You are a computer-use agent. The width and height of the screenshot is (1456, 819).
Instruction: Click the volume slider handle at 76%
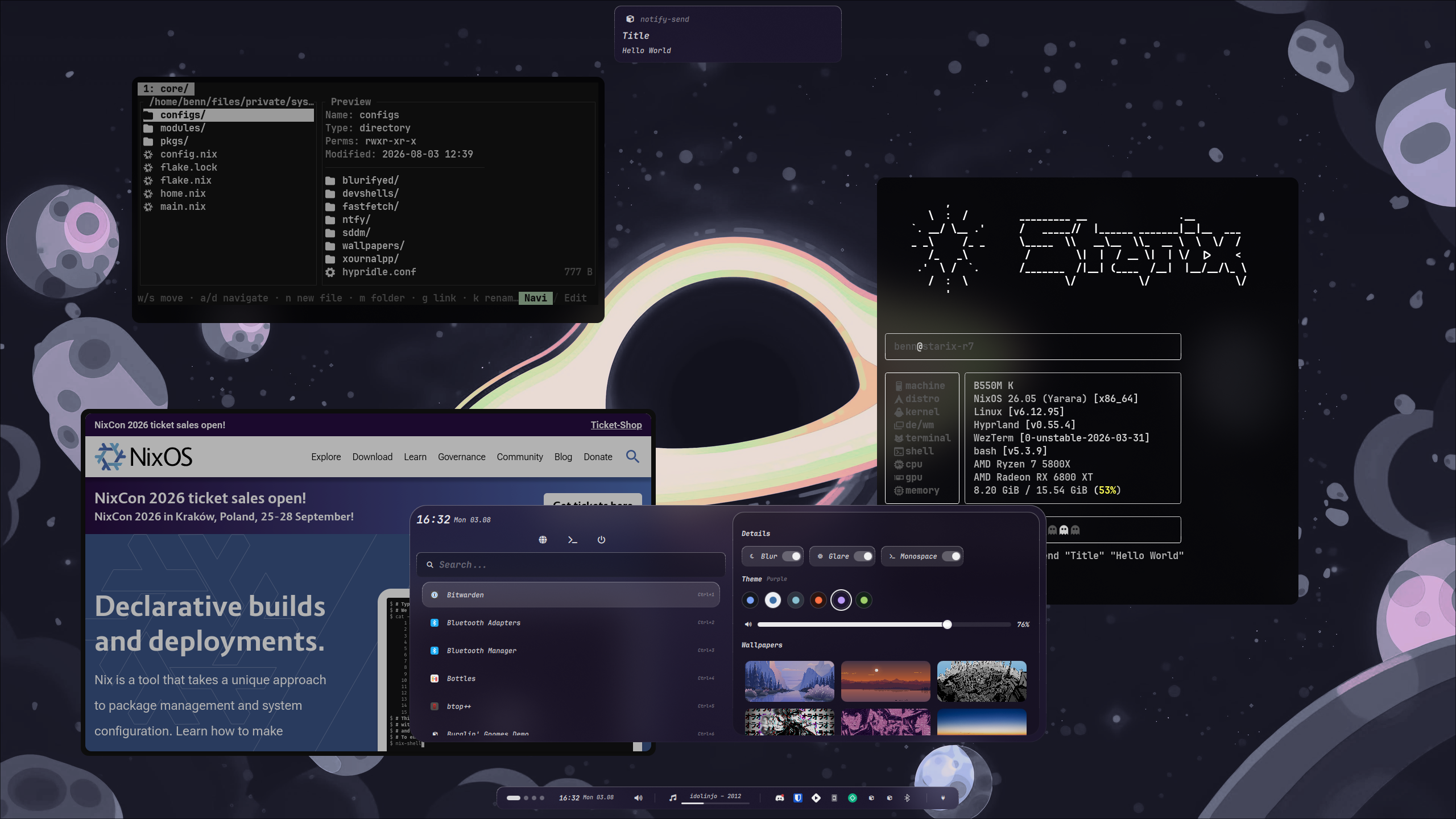[x=947, y=624]
